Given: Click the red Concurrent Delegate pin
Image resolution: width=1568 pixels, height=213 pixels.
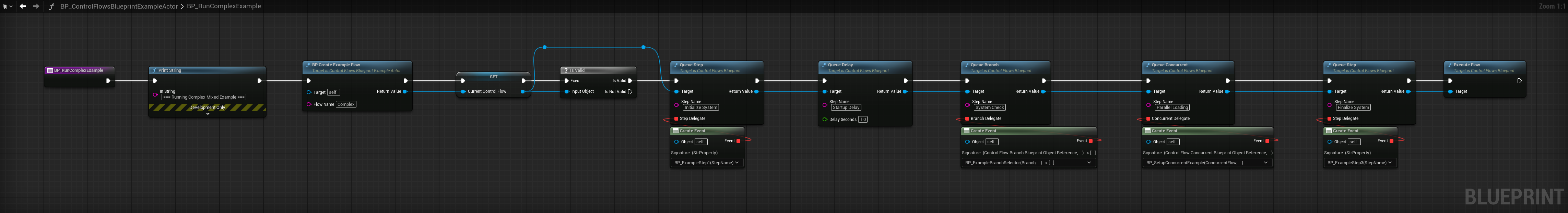Looking at the screenshot, I should [x=1148, y=119].
